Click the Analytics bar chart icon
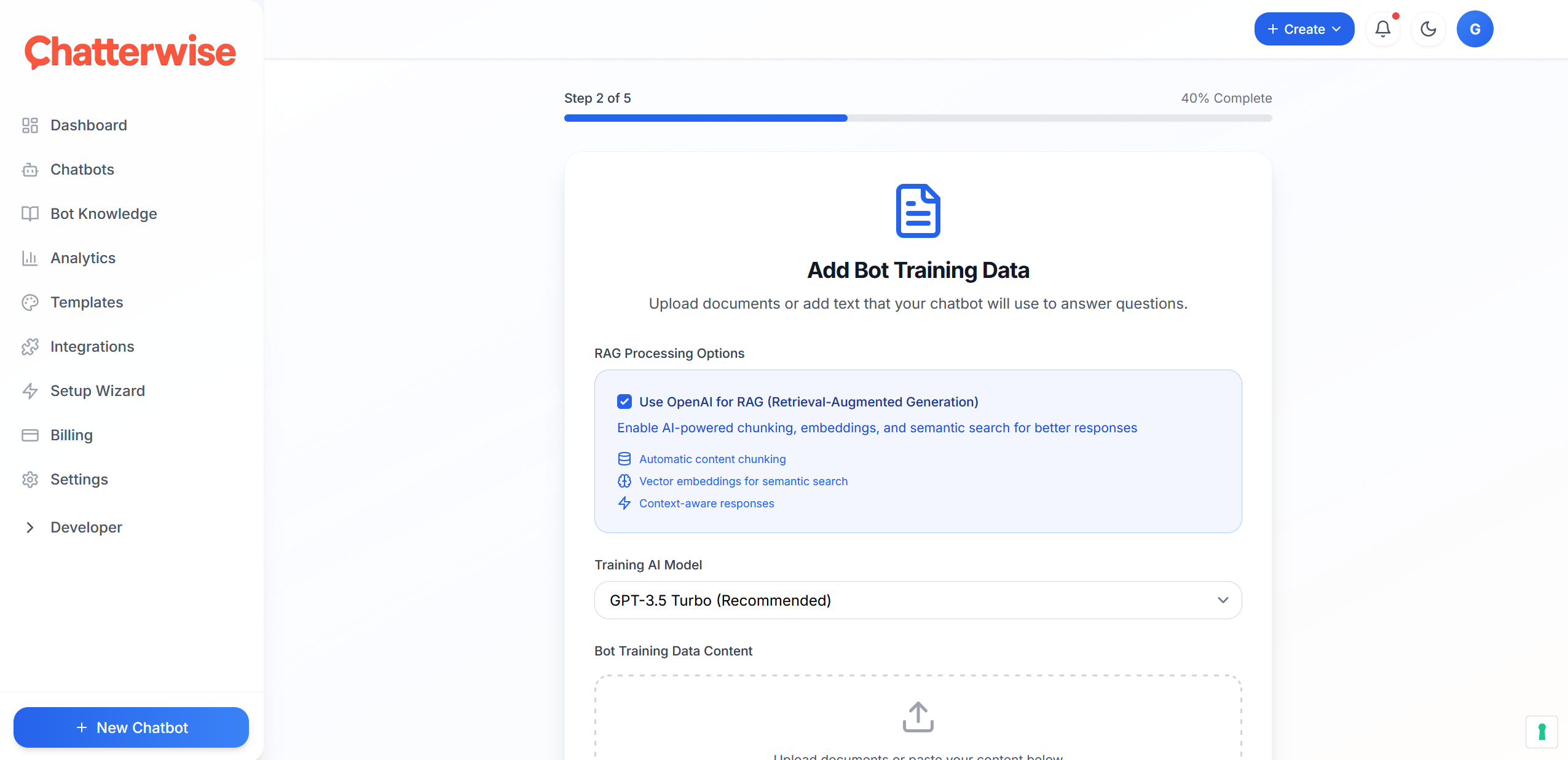Viewport: 1568px width, 760px height. pos(30,258)
